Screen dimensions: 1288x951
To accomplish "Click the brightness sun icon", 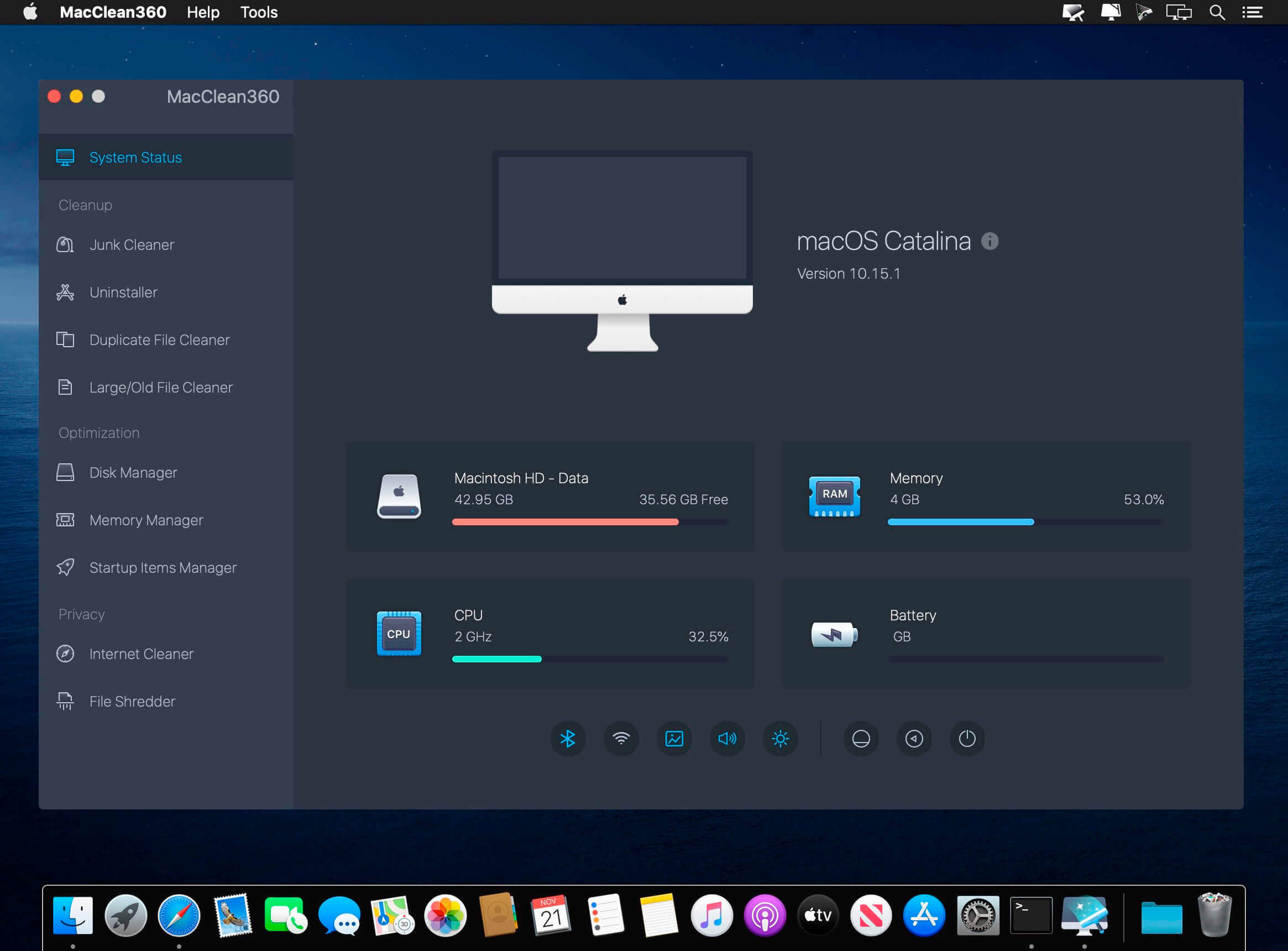I will tap(780, 739).
